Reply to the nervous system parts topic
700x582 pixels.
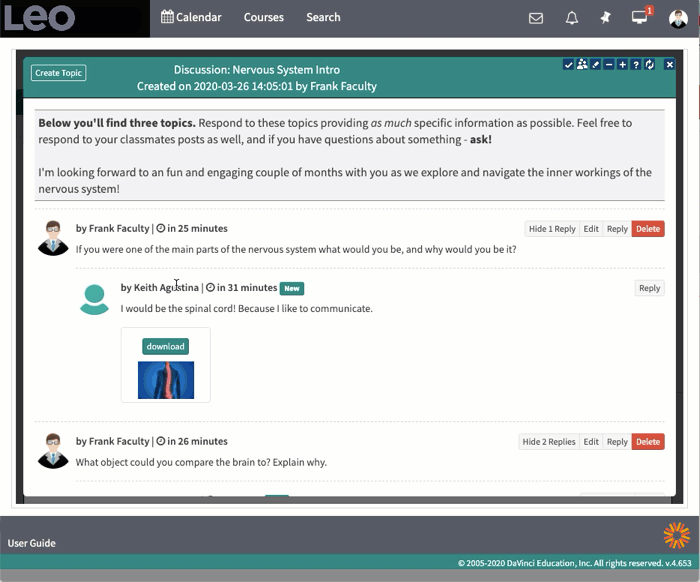pyautogui.click(x=617, y=229)
